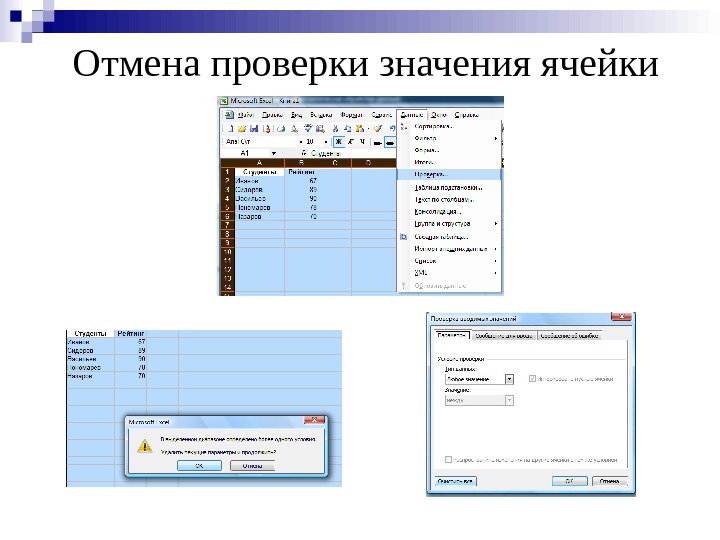The height and width of the screenshot is (540, 720).
Task: Choose Таблица подстановки menu entry
Action: (448, 187)
